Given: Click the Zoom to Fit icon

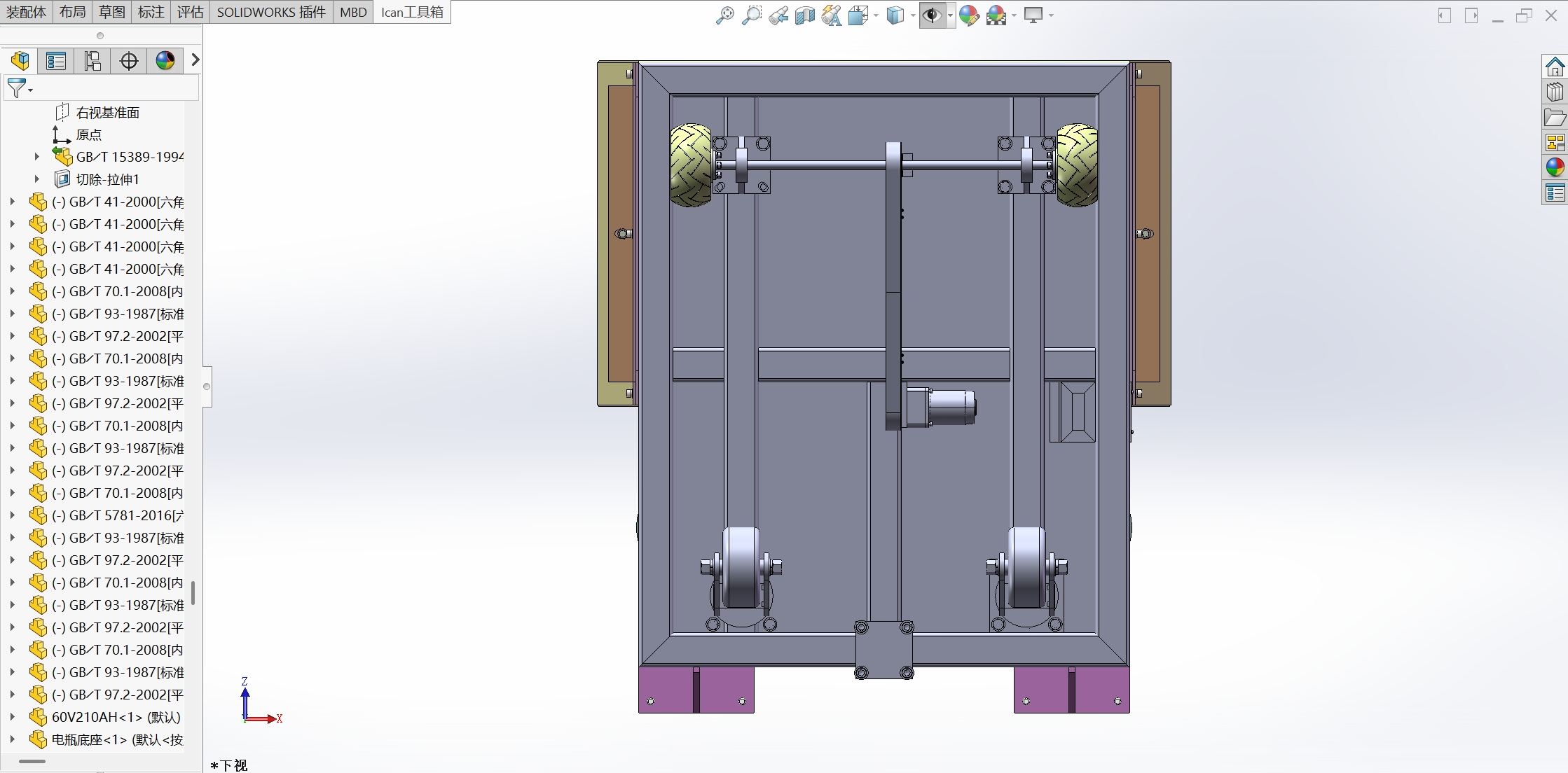Looking at the screenshot, I should [724, 15].
